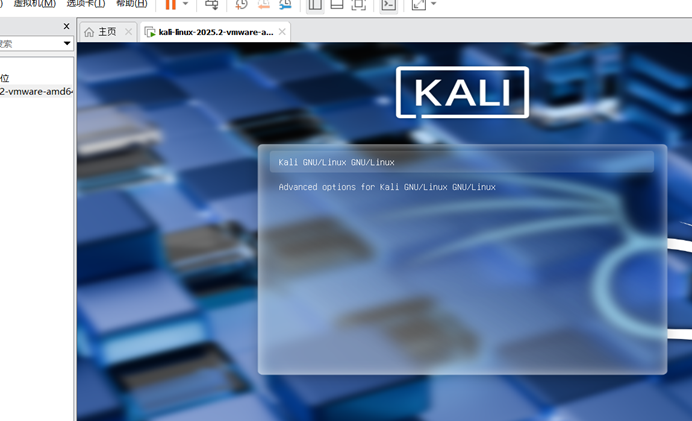Click the library search input field

tap(30, 44)
